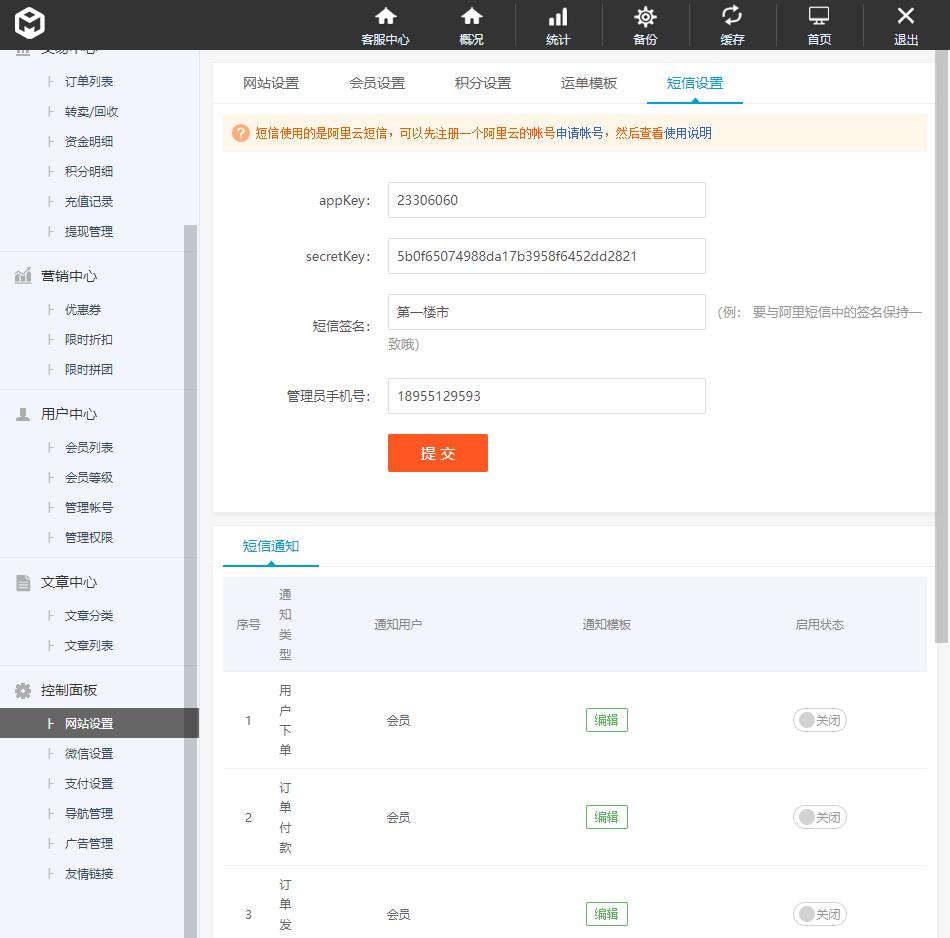Open the 客服中心 (customer service) icon
Viewport: 950px width, 938px height.
[x=386, y=25]
